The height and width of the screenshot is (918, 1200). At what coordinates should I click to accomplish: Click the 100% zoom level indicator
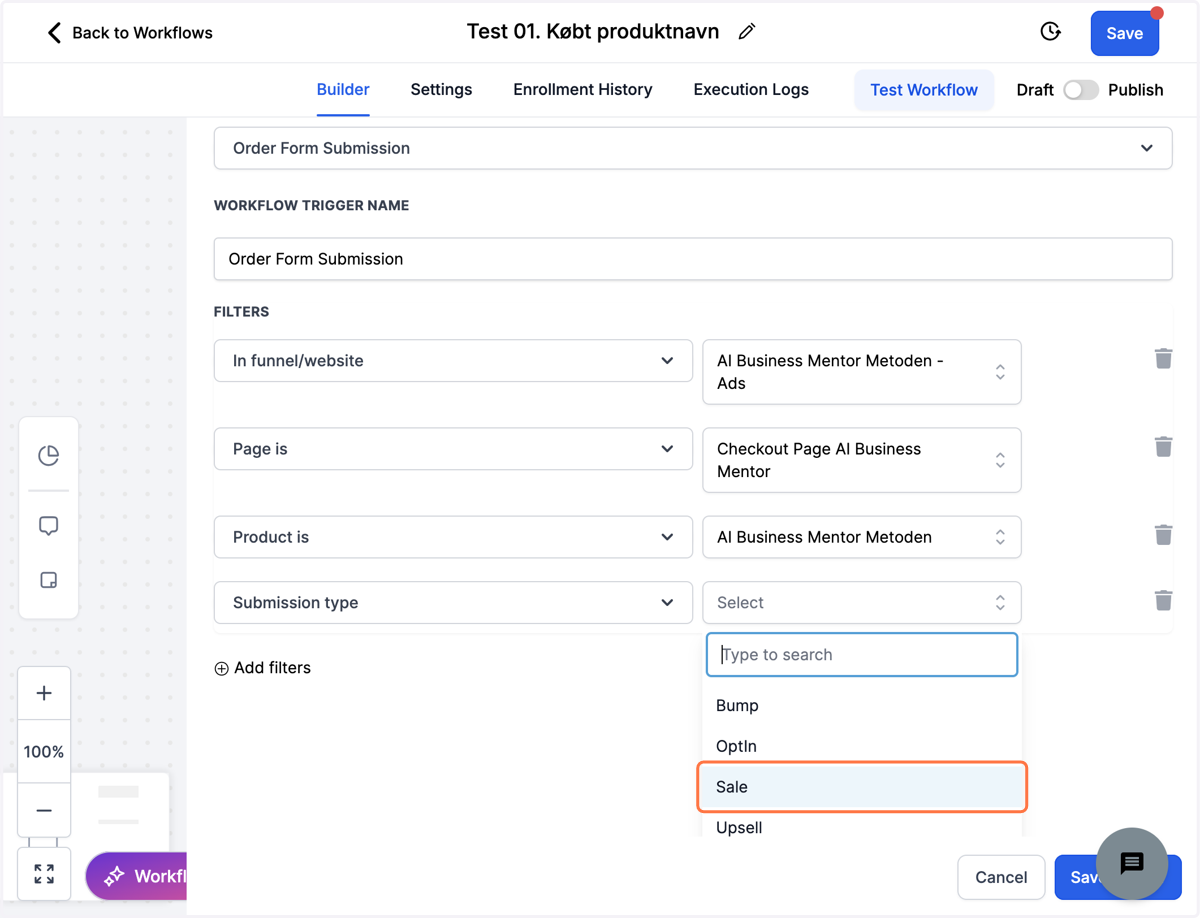(x=44, y=752)
